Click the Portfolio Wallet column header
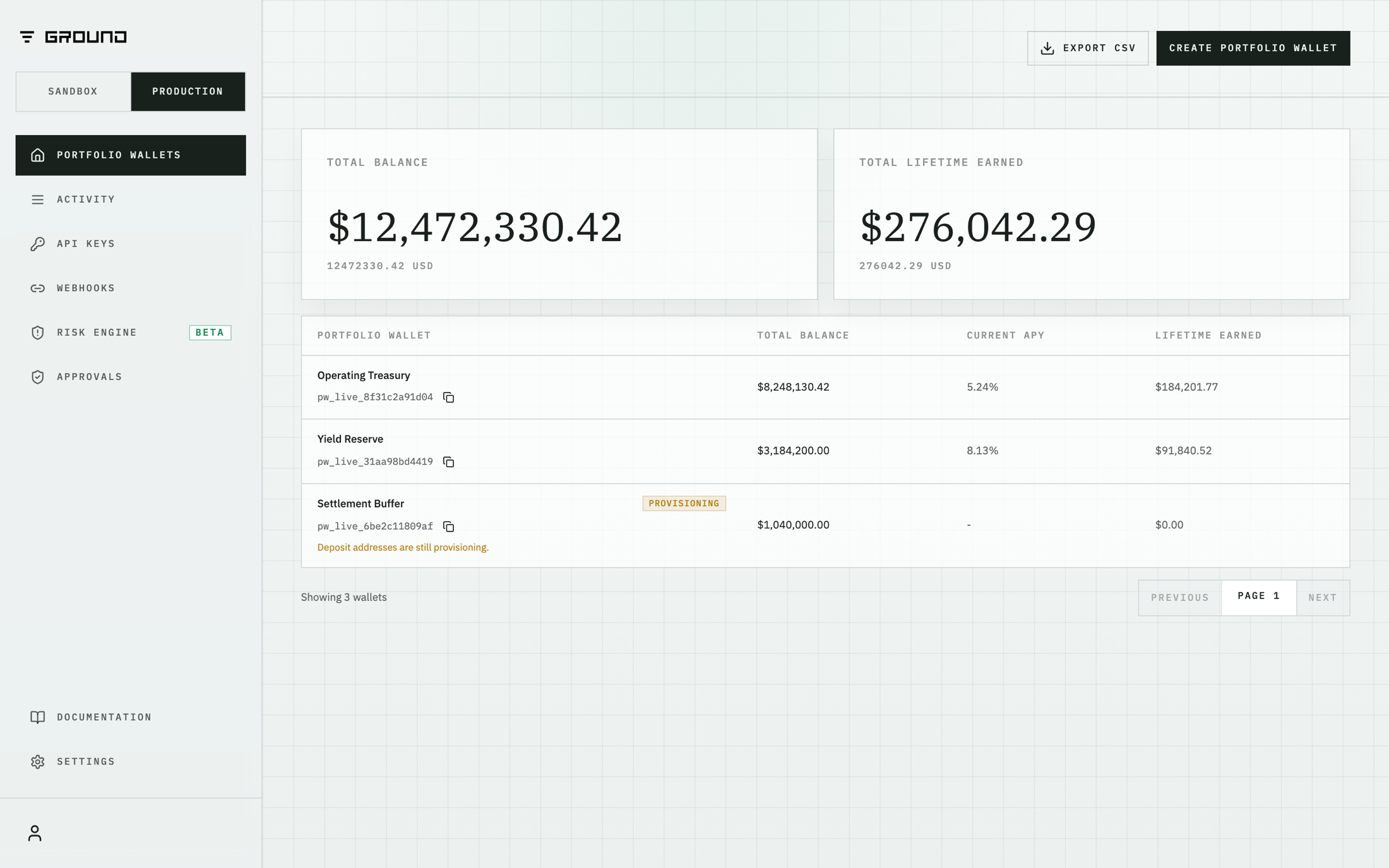The height and width of the screenshot is (868, 1389). point(374,335)
